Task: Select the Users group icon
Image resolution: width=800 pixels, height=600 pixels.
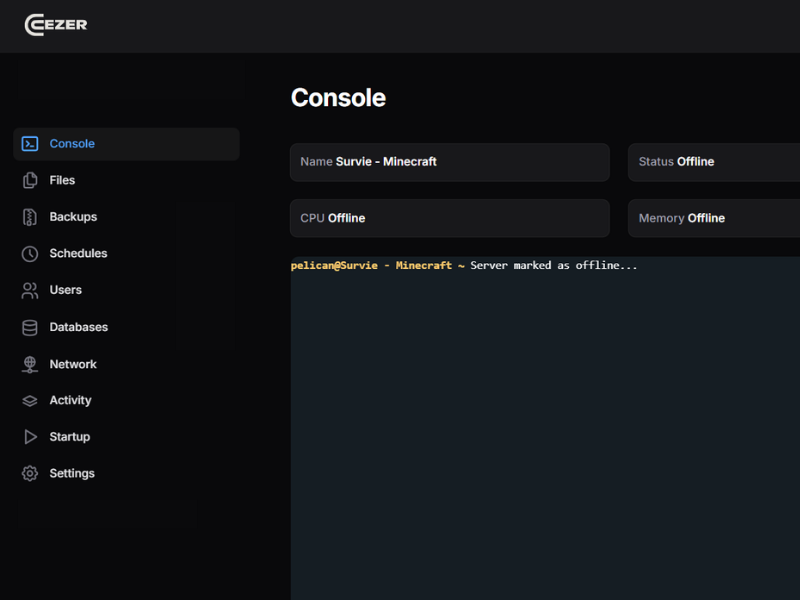Action: (x=31, y=290)
